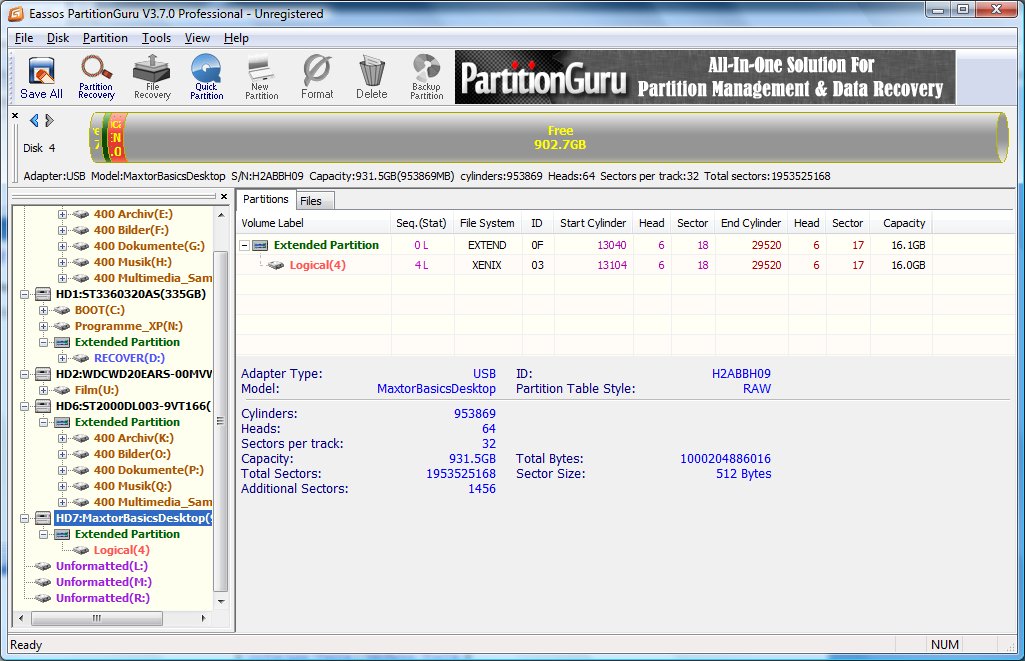Open the Help menu
This screenshot has width=1025, height=661.
(x=236, y=38)
